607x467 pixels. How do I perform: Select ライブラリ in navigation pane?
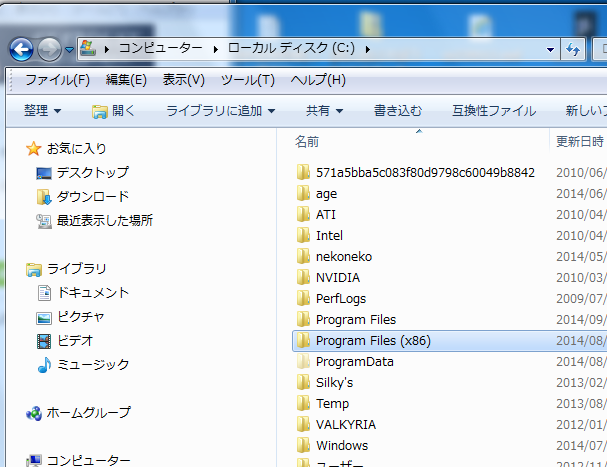[x=77, y=268]
